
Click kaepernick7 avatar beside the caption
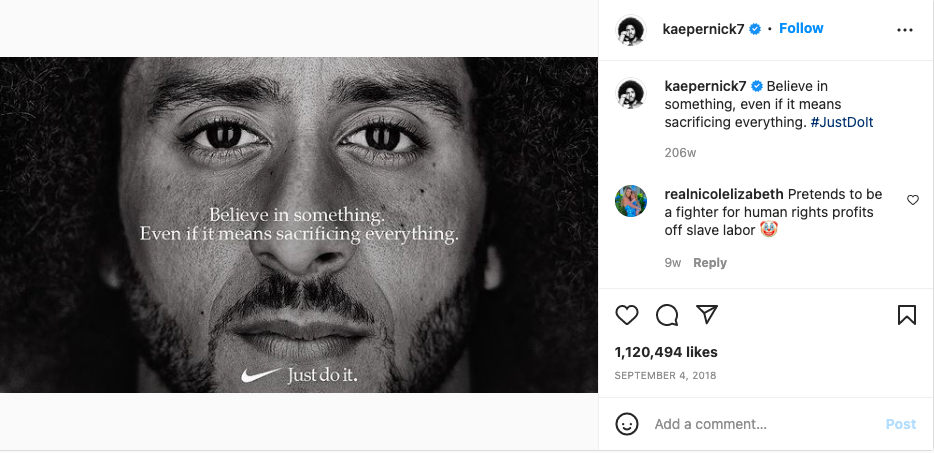pos(630,94)
